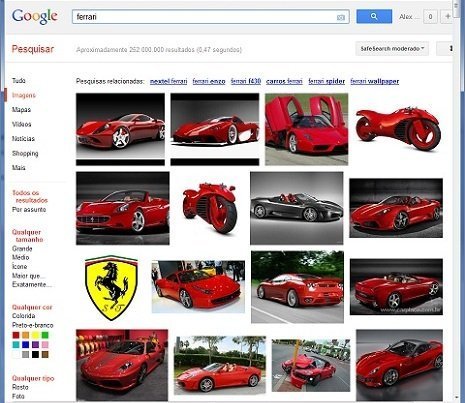Screen dimensions: 465x403
Task: Filter results Por assunto
Action: [29, 210]
